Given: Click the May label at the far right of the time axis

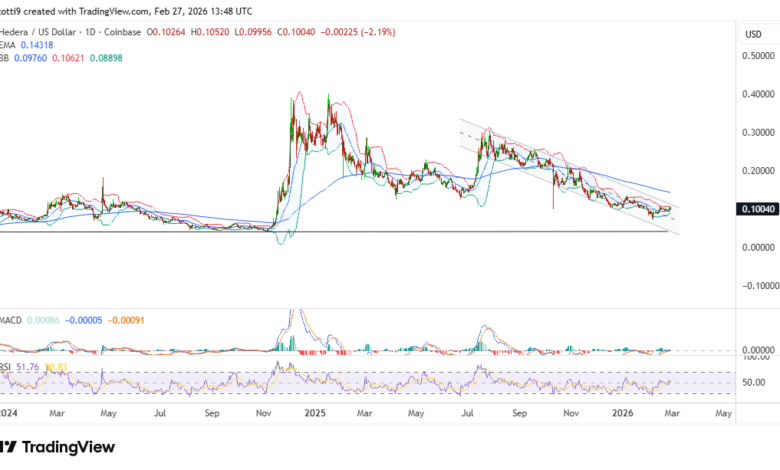Looking at the screenshot, I should (x=723, y=411).
